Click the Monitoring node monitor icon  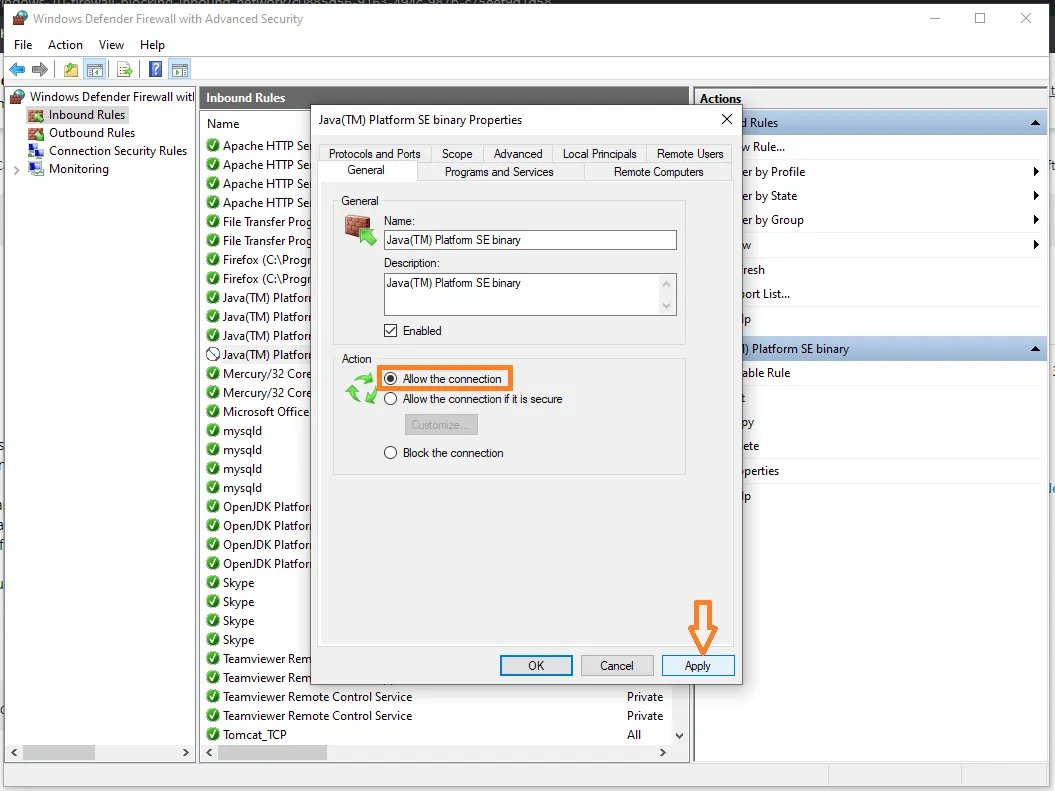pos(36,169)
